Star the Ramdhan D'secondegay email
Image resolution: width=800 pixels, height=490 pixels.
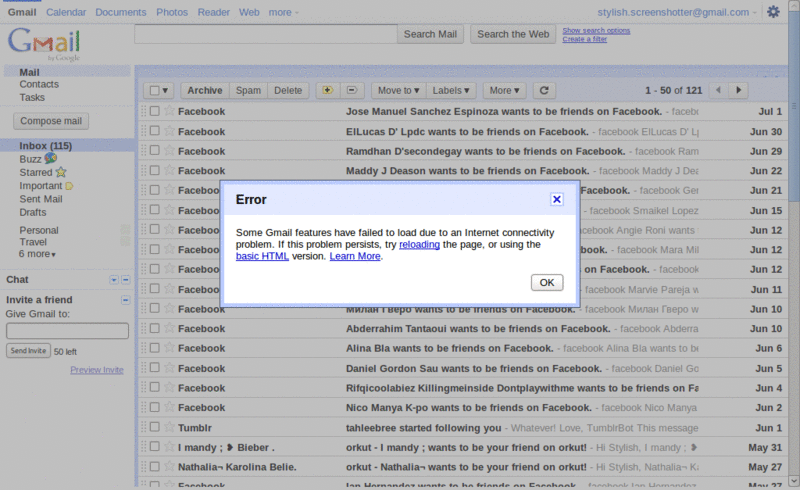tap(169, 151)
